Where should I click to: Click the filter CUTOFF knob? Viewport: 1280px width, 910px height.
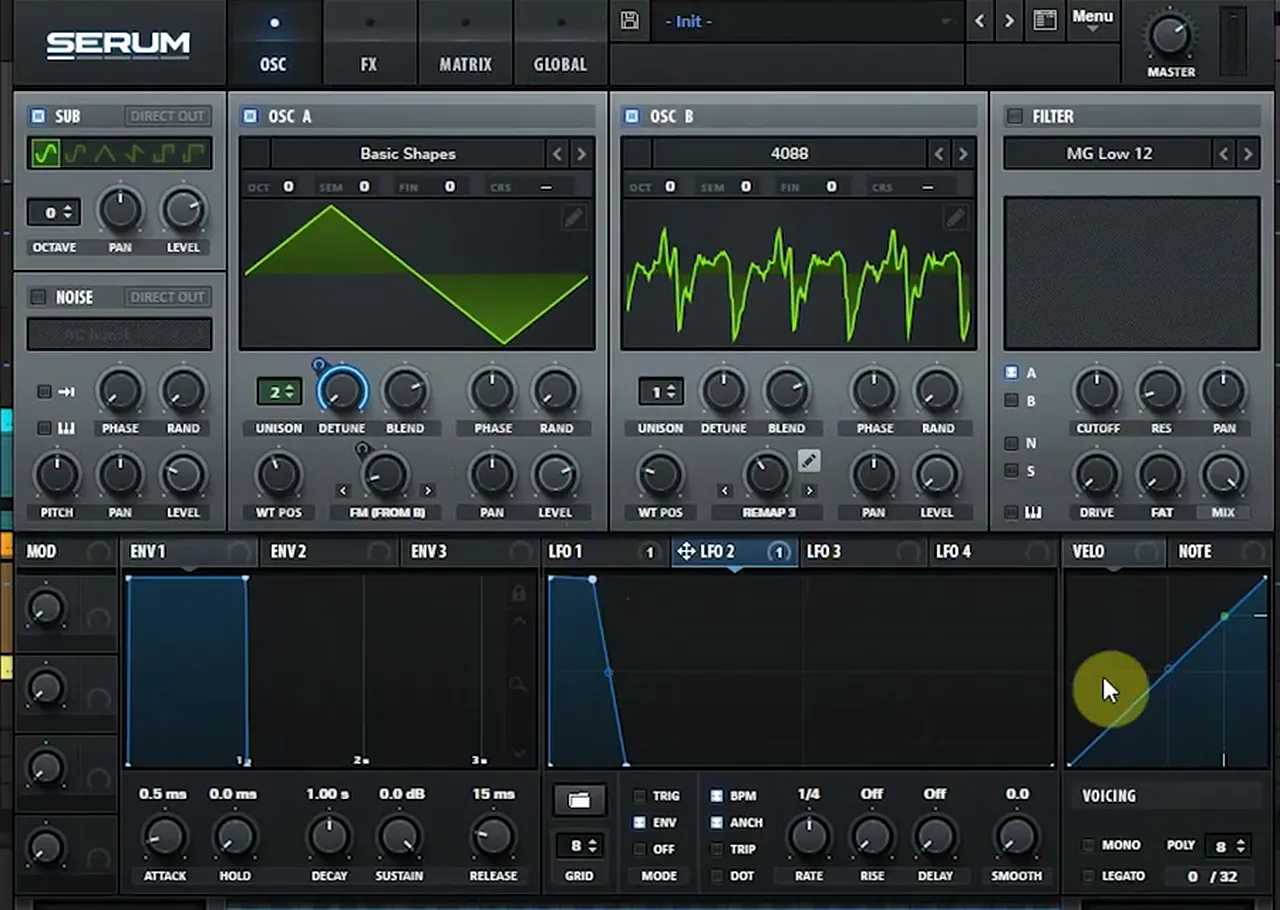tap(1097, 391)
